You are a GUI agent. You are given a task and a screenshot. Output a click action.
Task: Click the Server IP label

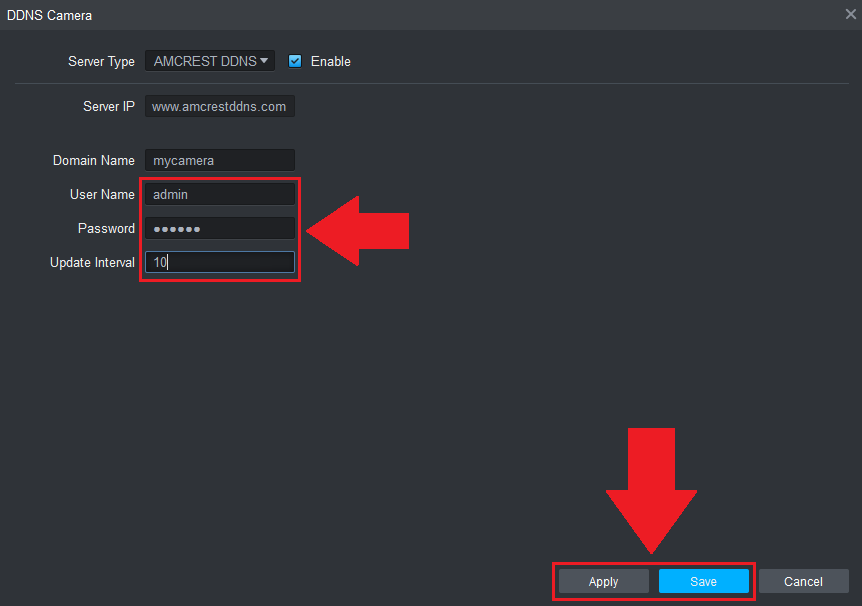108,106
